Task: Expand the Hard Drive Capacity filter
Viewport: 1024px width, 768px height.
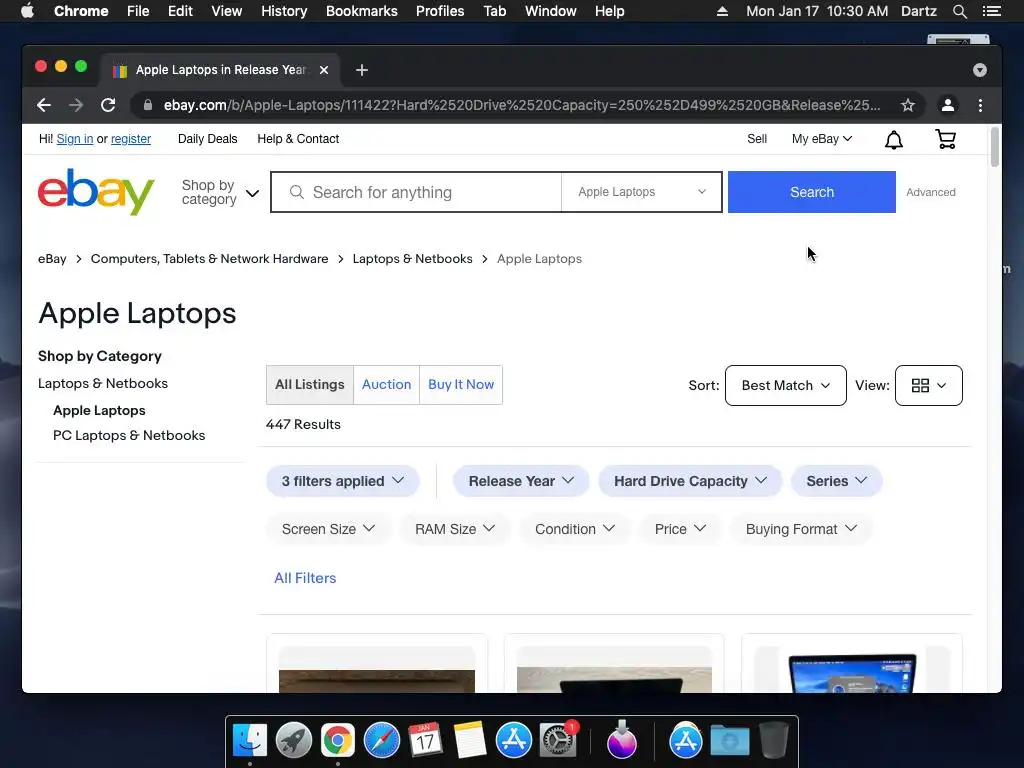Action: tap(690, 481)
